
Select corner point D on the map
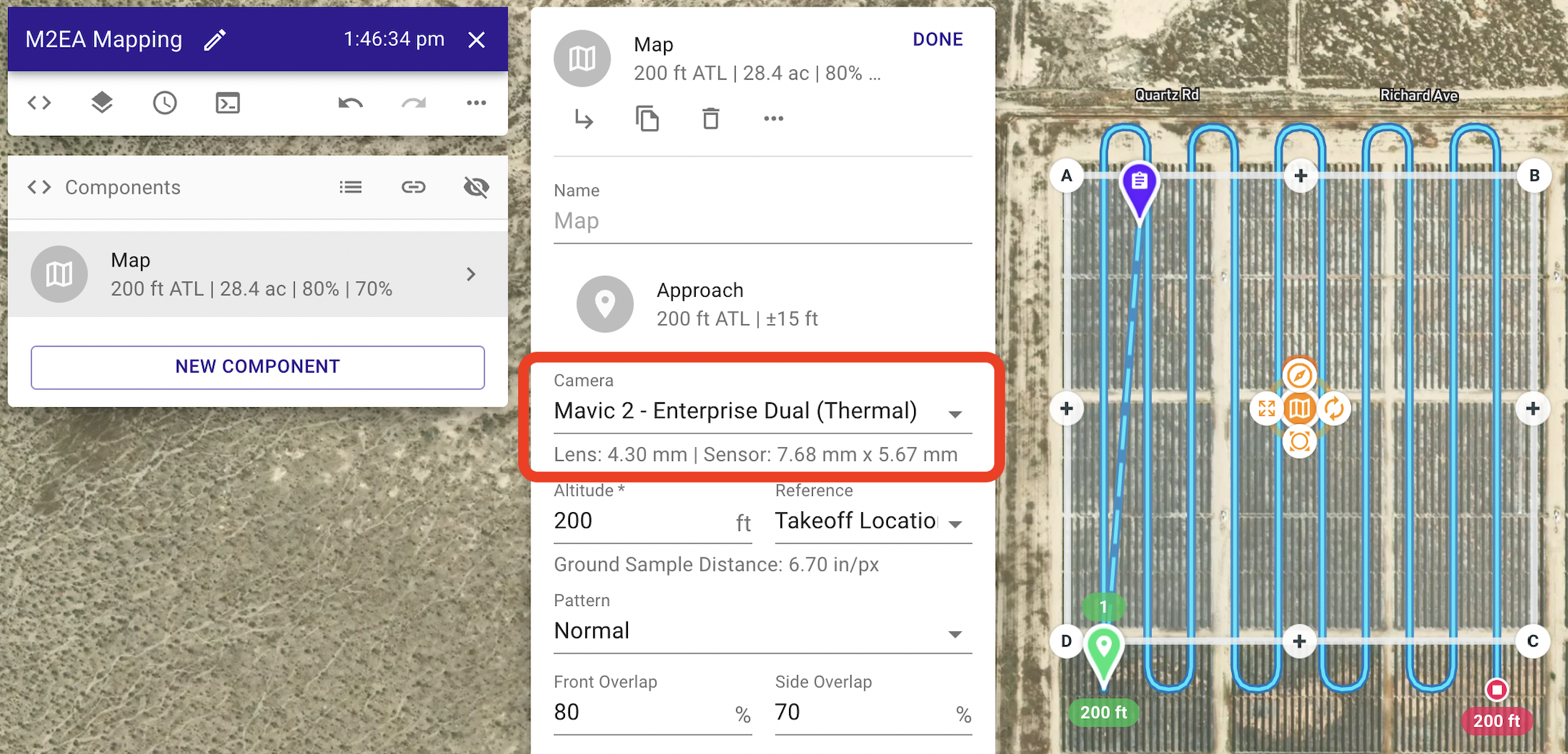click(x=1067, y=641)
